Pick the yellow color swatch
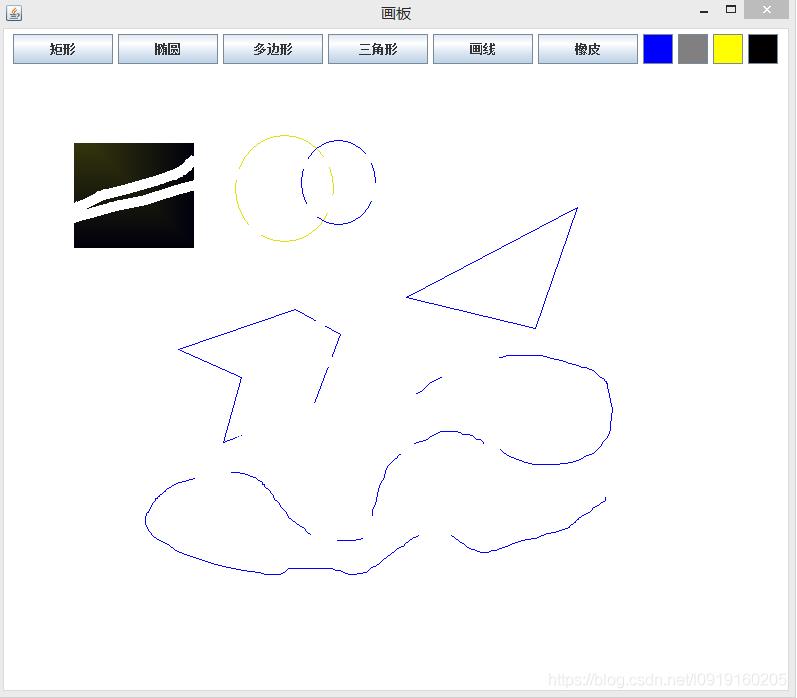Viewport: 797px width, 698px height. click(x=728, y=49)
